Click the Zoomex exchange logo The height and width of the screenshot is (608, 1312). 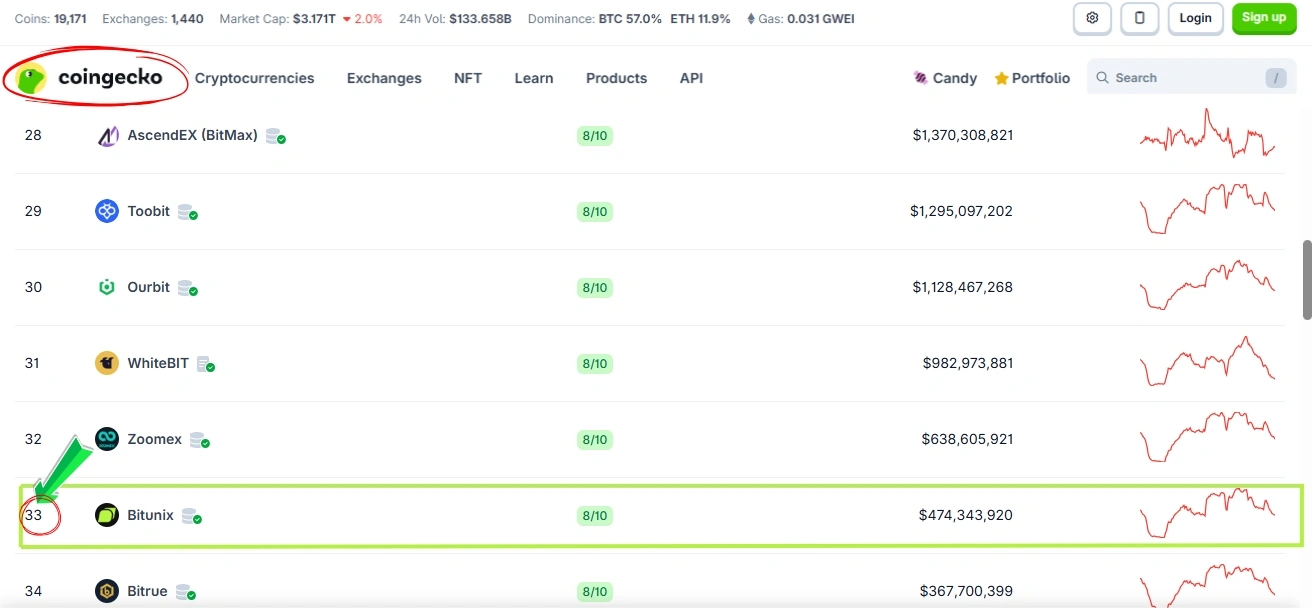(x=107, y=439)
